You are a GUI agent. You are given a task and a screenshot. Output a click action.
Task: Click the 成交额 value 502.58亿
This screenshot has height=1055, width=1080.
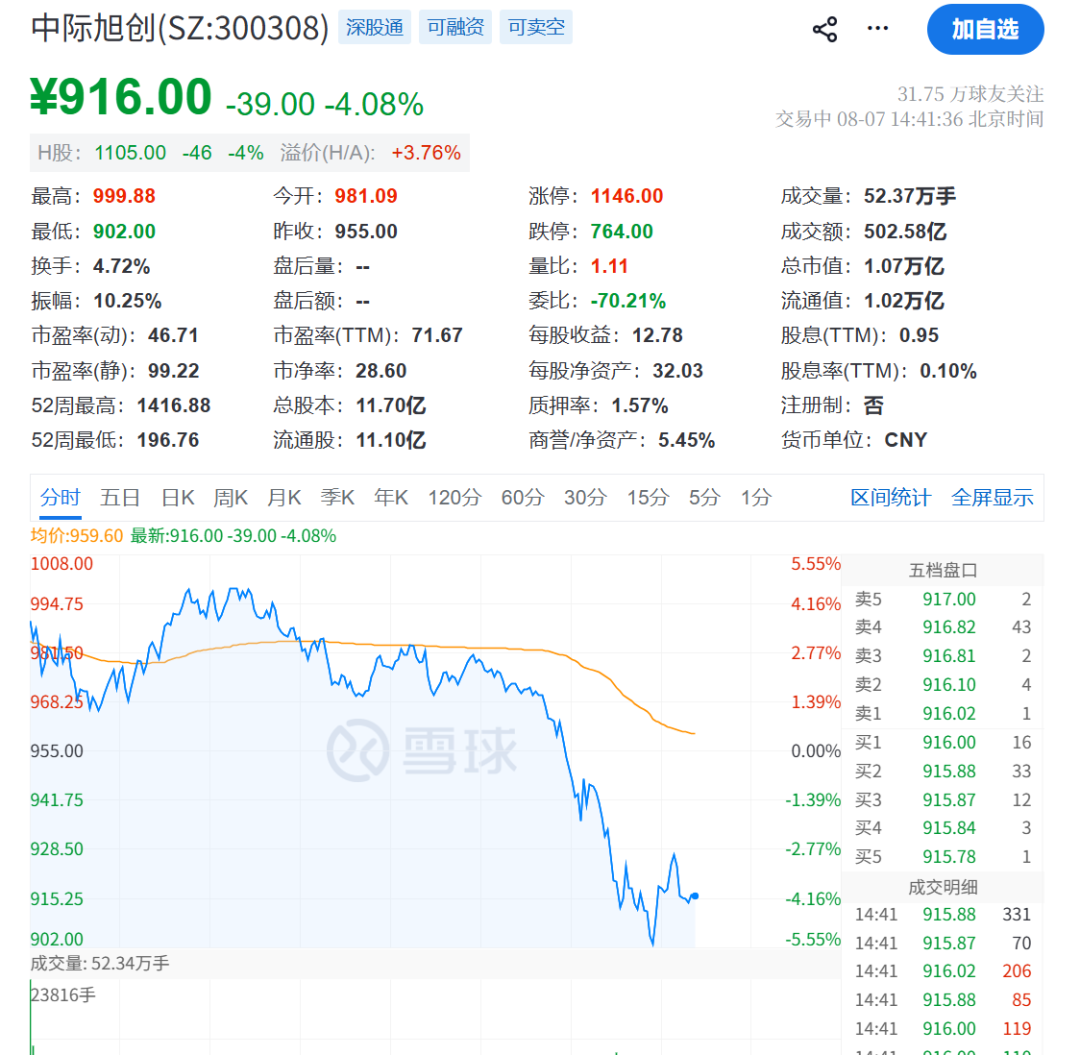coord(905,231)
